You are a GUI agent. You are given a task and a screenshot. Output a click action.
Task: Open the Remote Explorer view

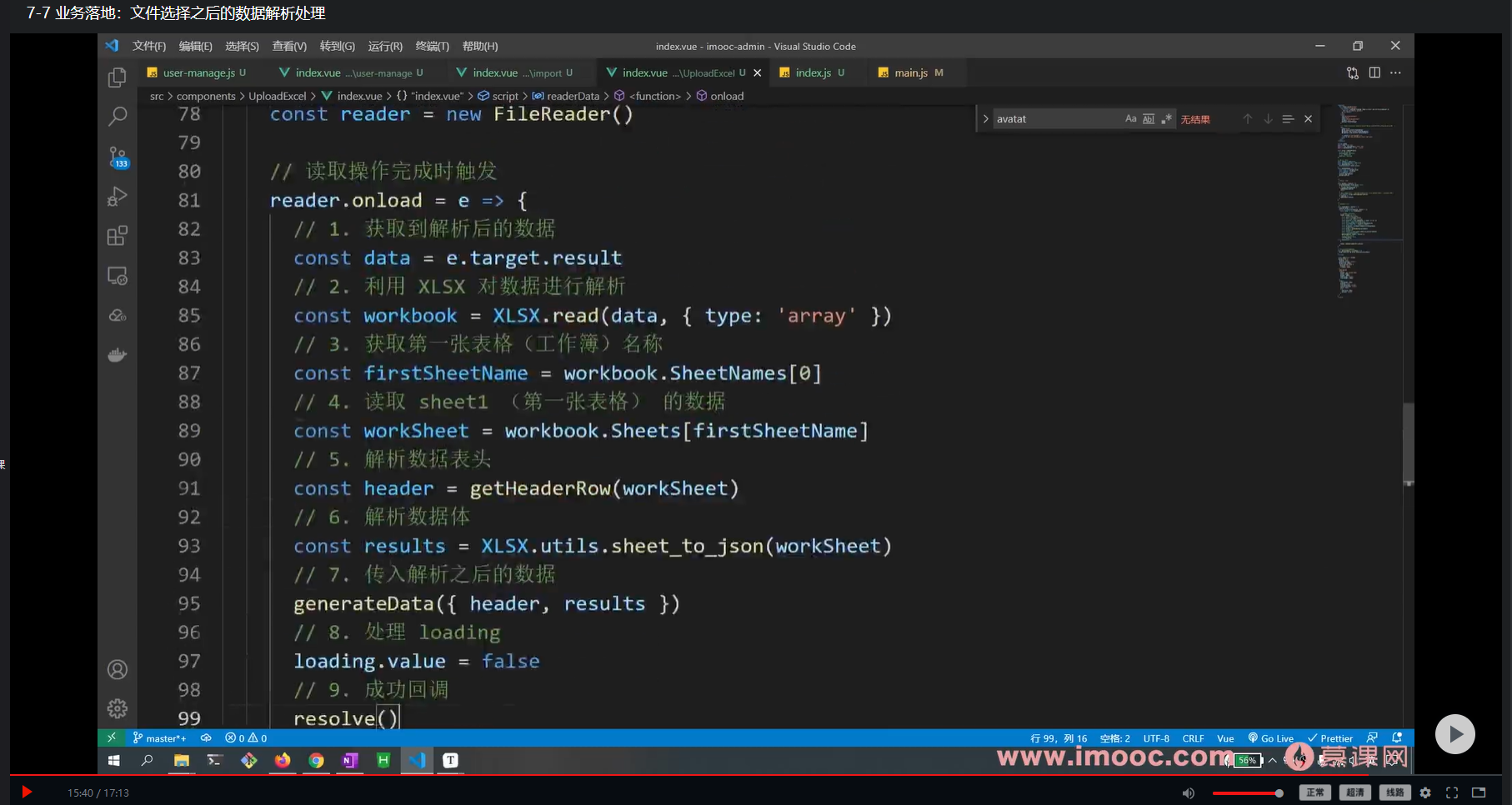(x=118, y=276)
